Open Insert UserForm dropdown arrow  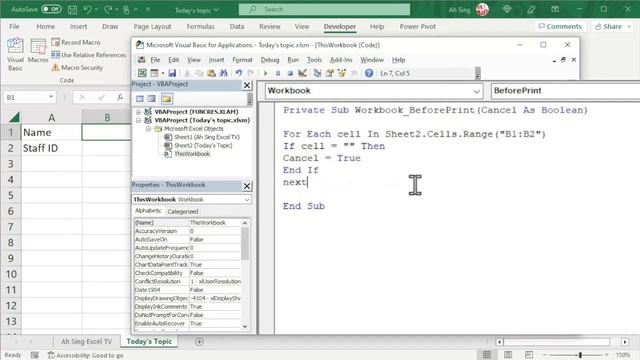tap(162, 73)
